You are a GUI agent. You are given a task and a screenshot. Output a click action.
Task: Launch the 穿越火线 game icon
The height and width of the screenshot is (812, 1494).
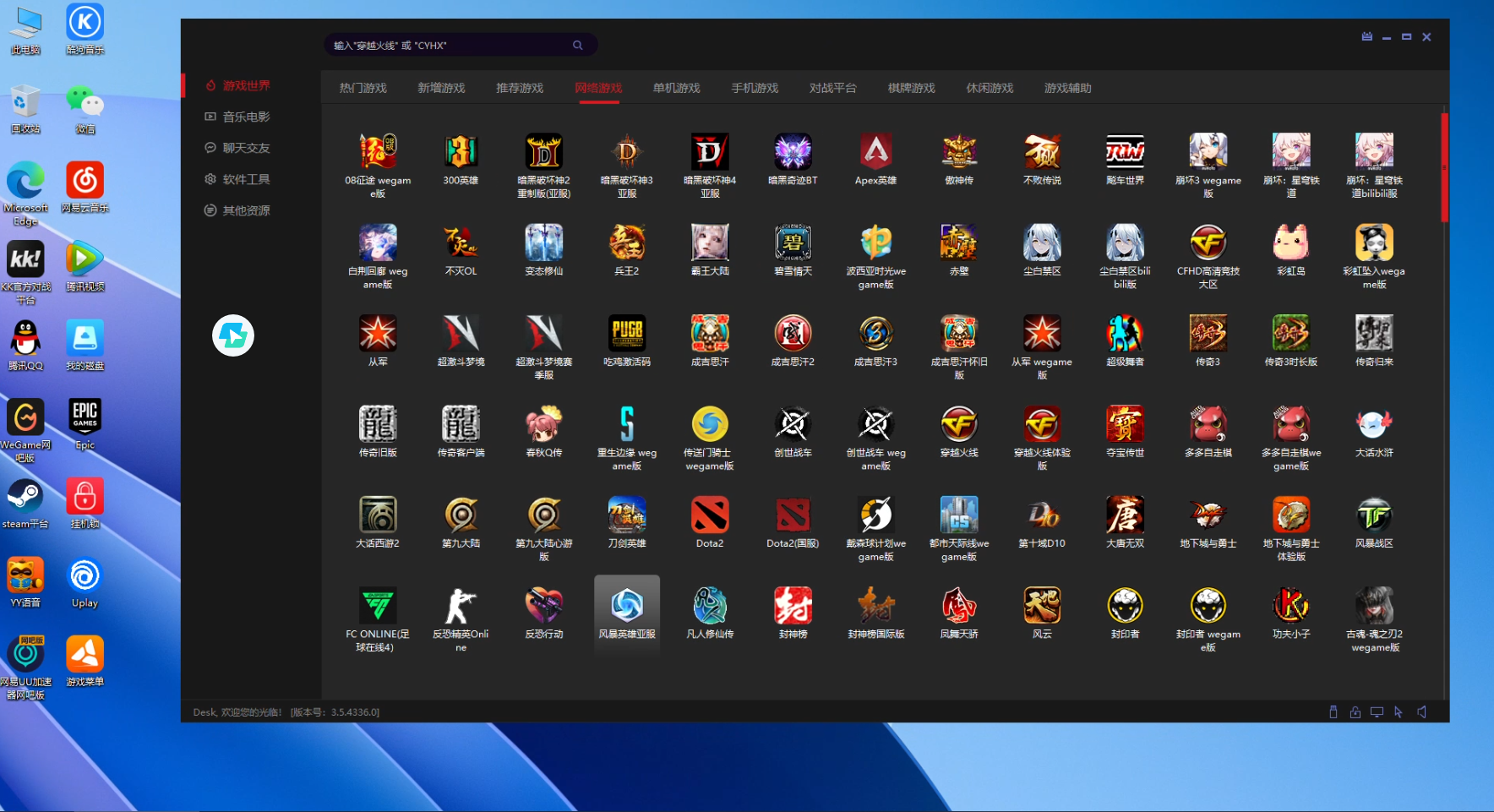tap(959, 424)
